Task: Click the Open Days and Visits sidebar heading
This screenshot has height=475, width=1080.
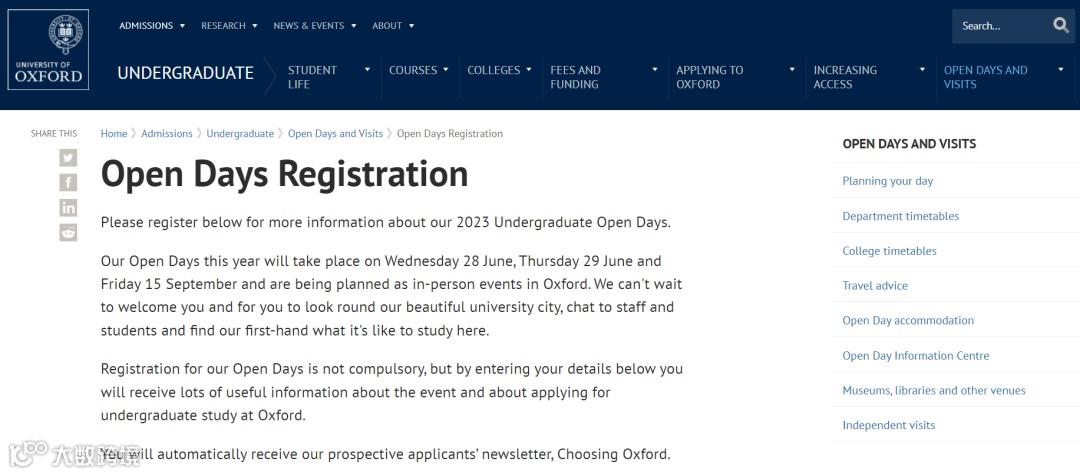Action: pos(909,144)
